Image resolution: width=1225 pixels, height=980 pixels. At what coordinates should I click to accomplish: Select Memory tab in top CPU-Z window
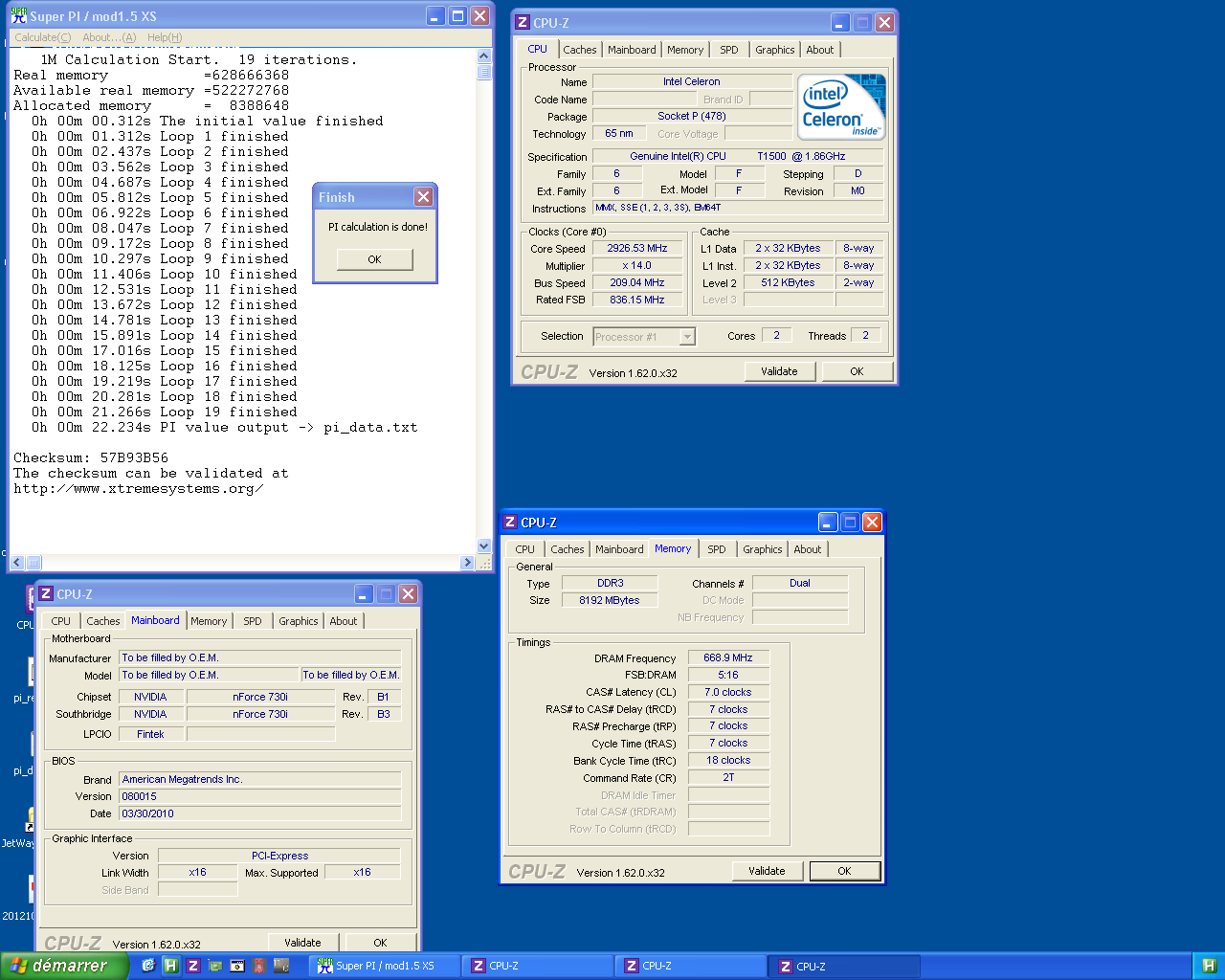coord(685,50)
